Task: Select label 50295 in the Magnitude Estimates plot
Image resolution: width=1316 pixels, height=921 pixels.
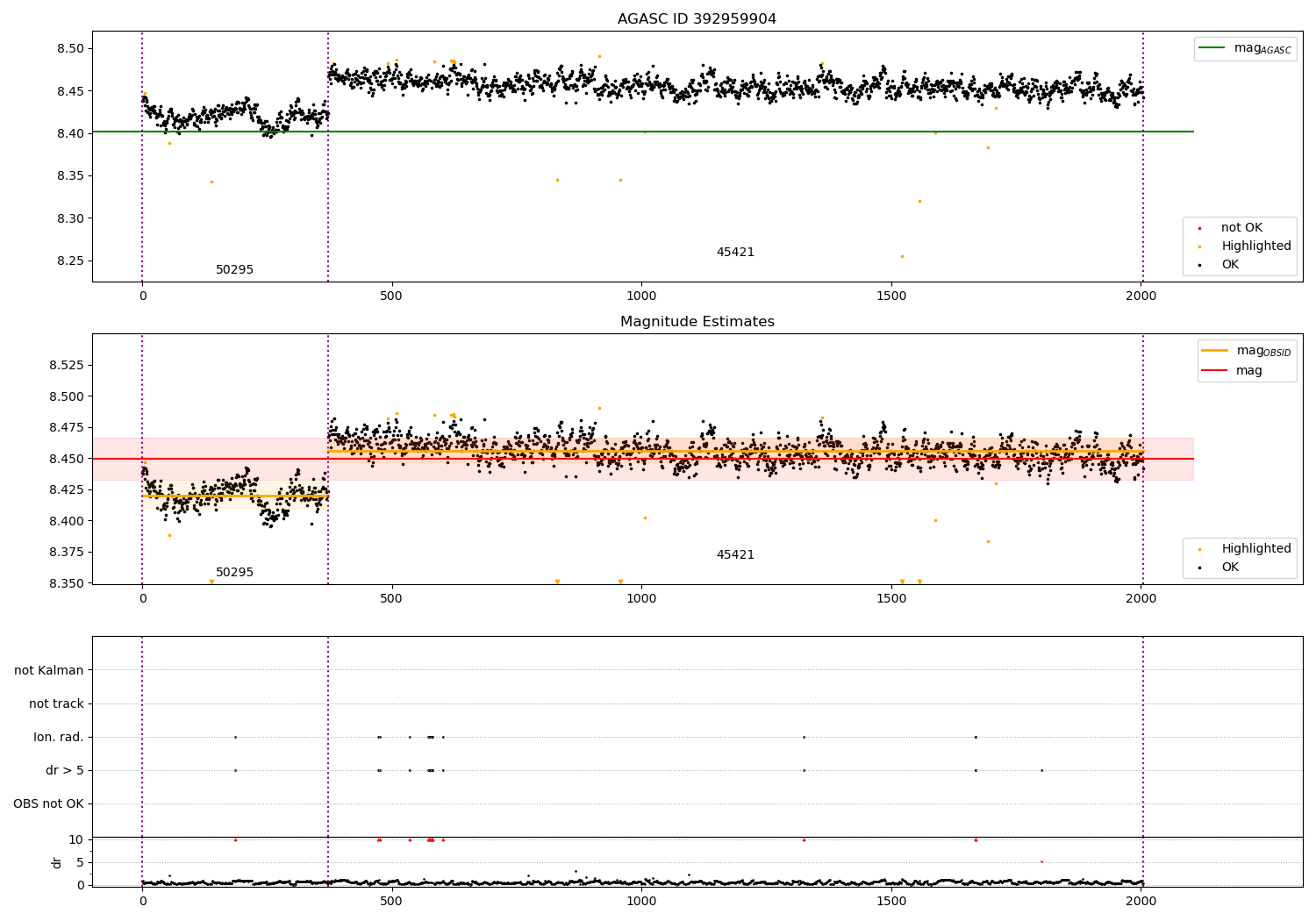Action: click(234, 573)
